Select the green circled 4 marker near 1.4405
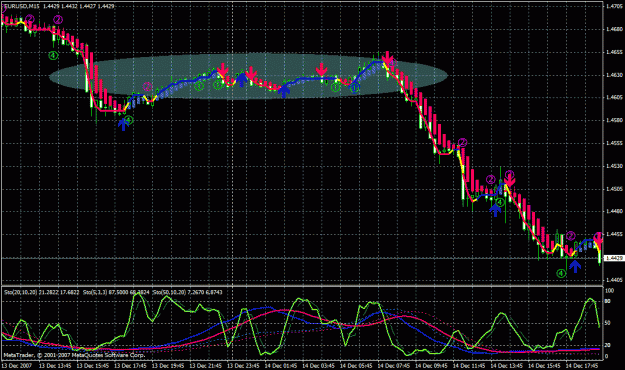 pos(561,274)
